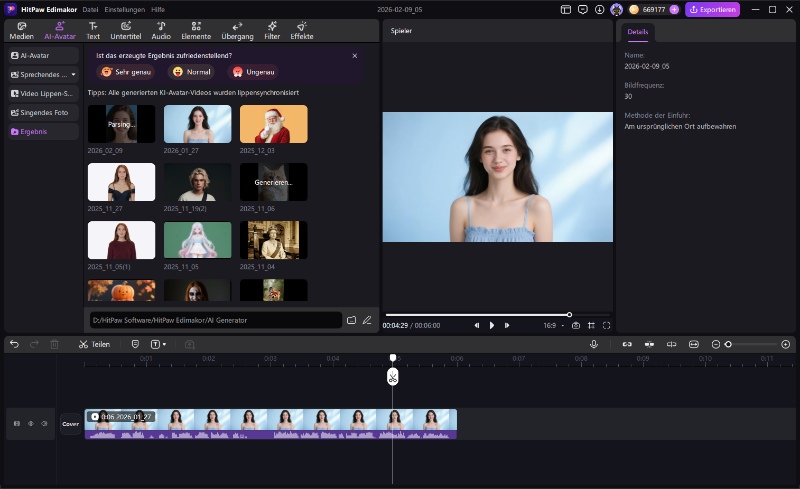Enter fullscreen preview
Image resolution: width=800 pixels, height=489 pixels.
pos(607,325)
